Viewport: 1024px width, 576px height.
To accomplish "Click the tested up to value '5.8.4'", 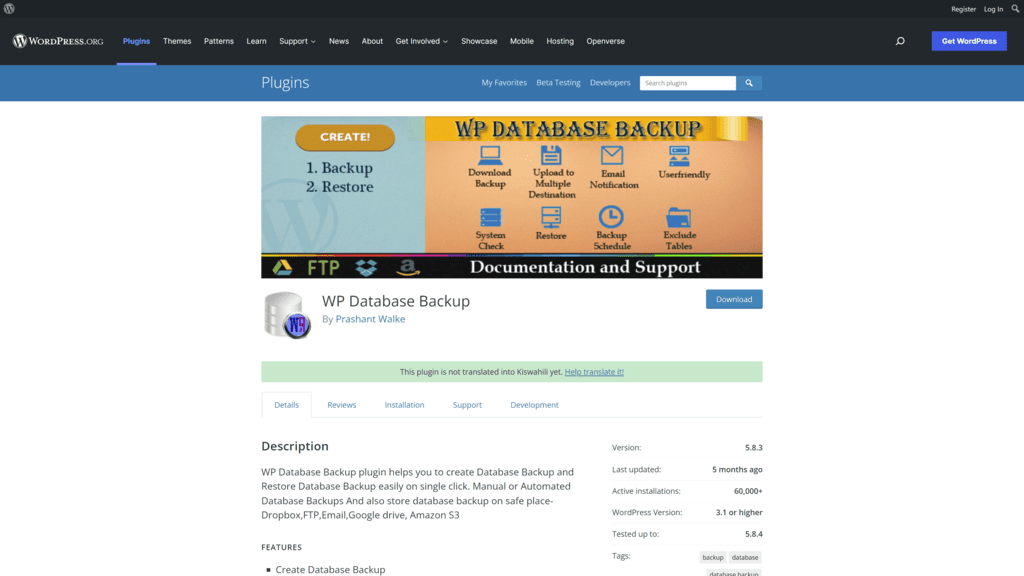I will (754, 534).
